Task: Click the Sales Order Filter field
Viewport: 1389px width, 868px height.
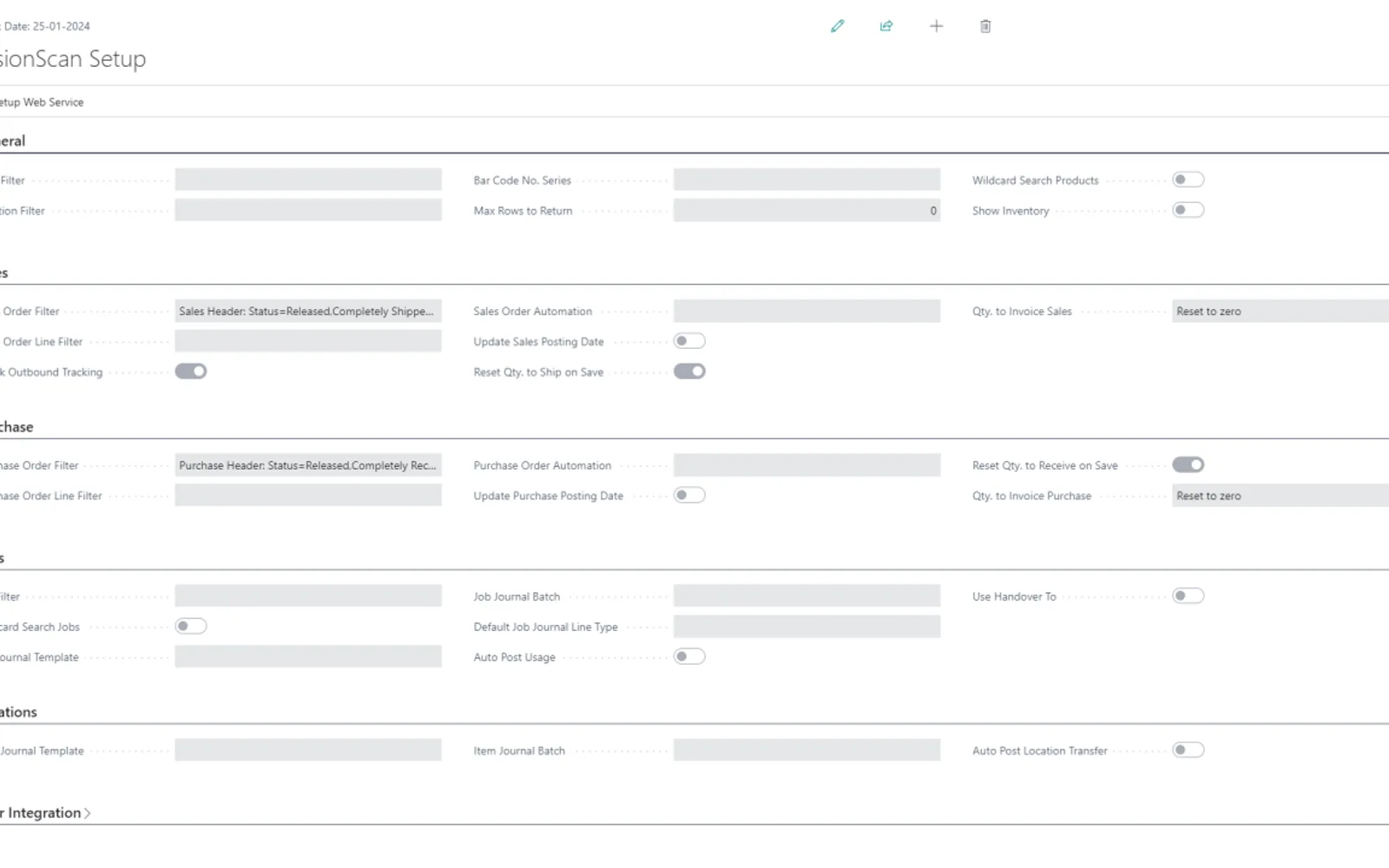Action: (308, 311)
